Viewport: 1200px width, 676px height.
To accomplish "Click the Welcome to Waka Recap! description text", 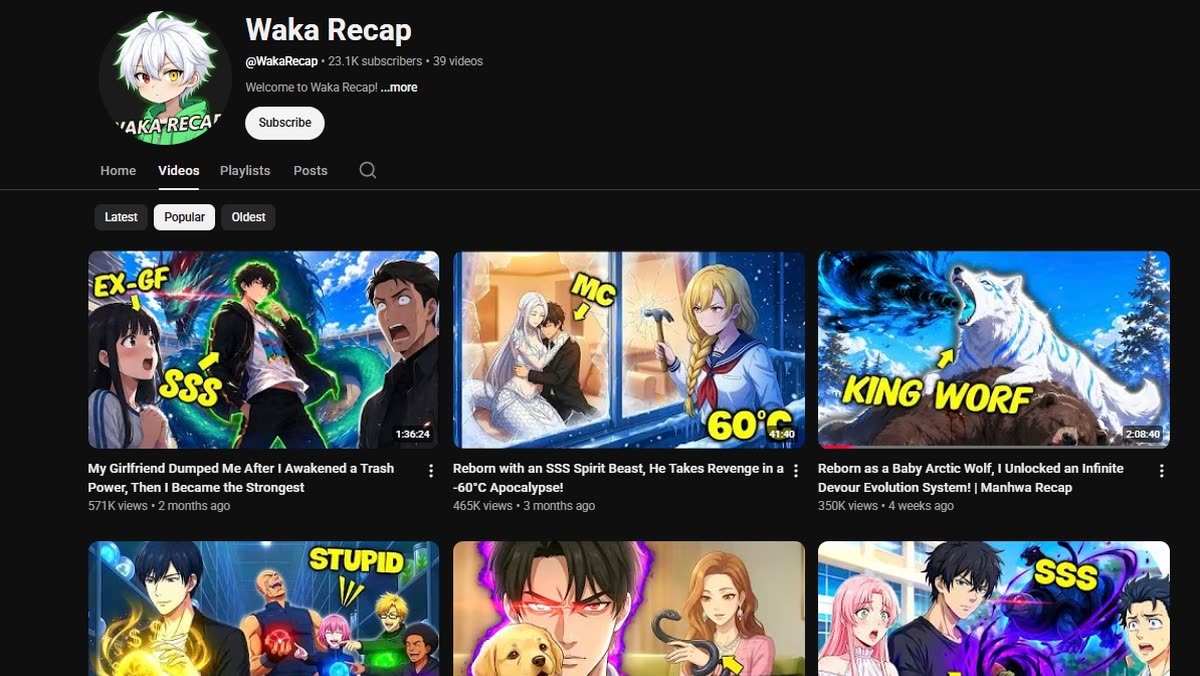I will [311, 88].
